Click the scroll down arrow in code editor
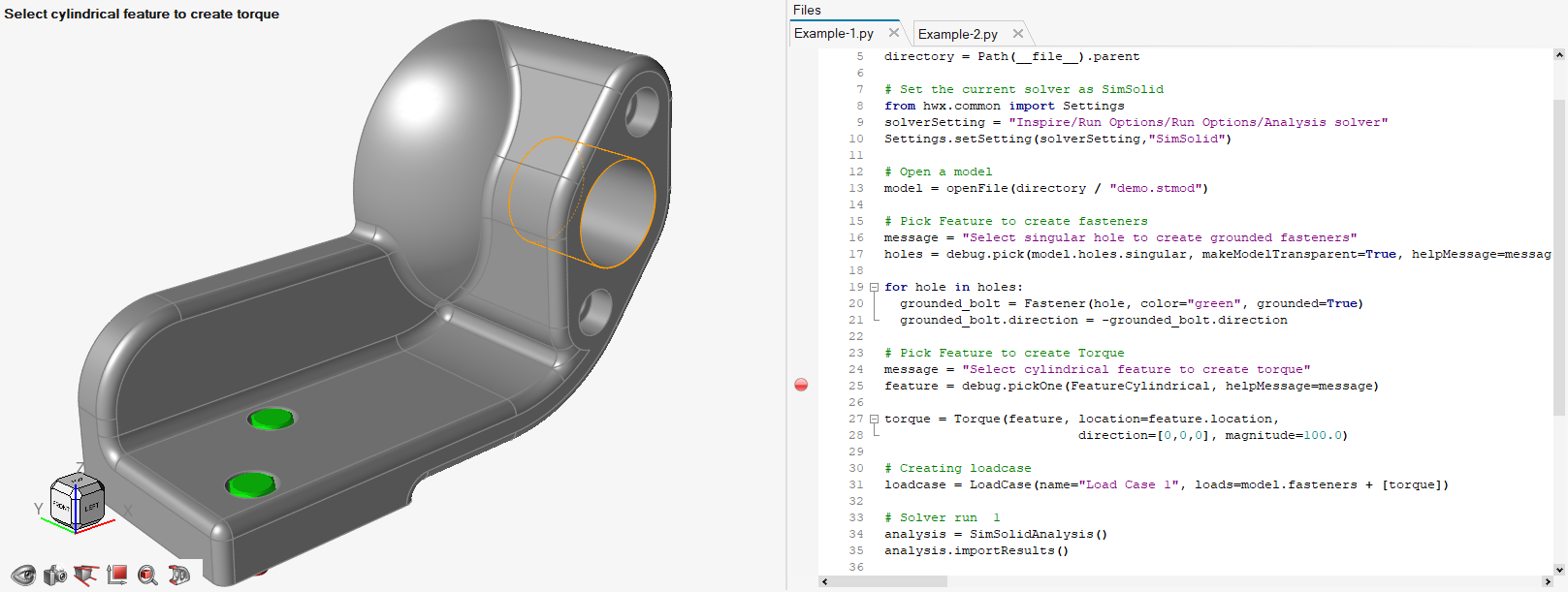 click(x=1559, y=571)
